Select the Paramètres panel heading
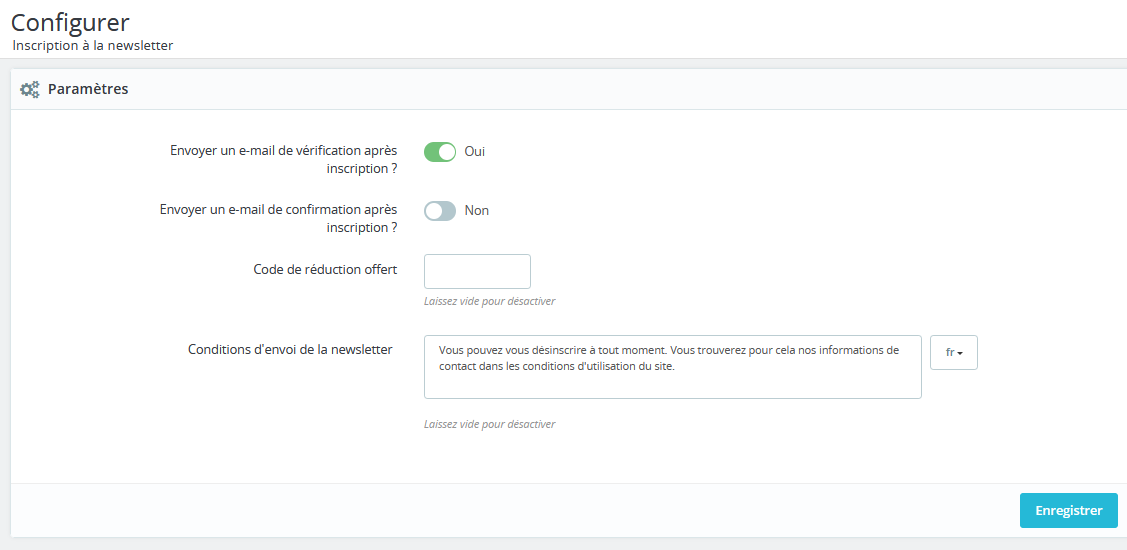This screenshot has width=1127, height=550. click(88, 90)
